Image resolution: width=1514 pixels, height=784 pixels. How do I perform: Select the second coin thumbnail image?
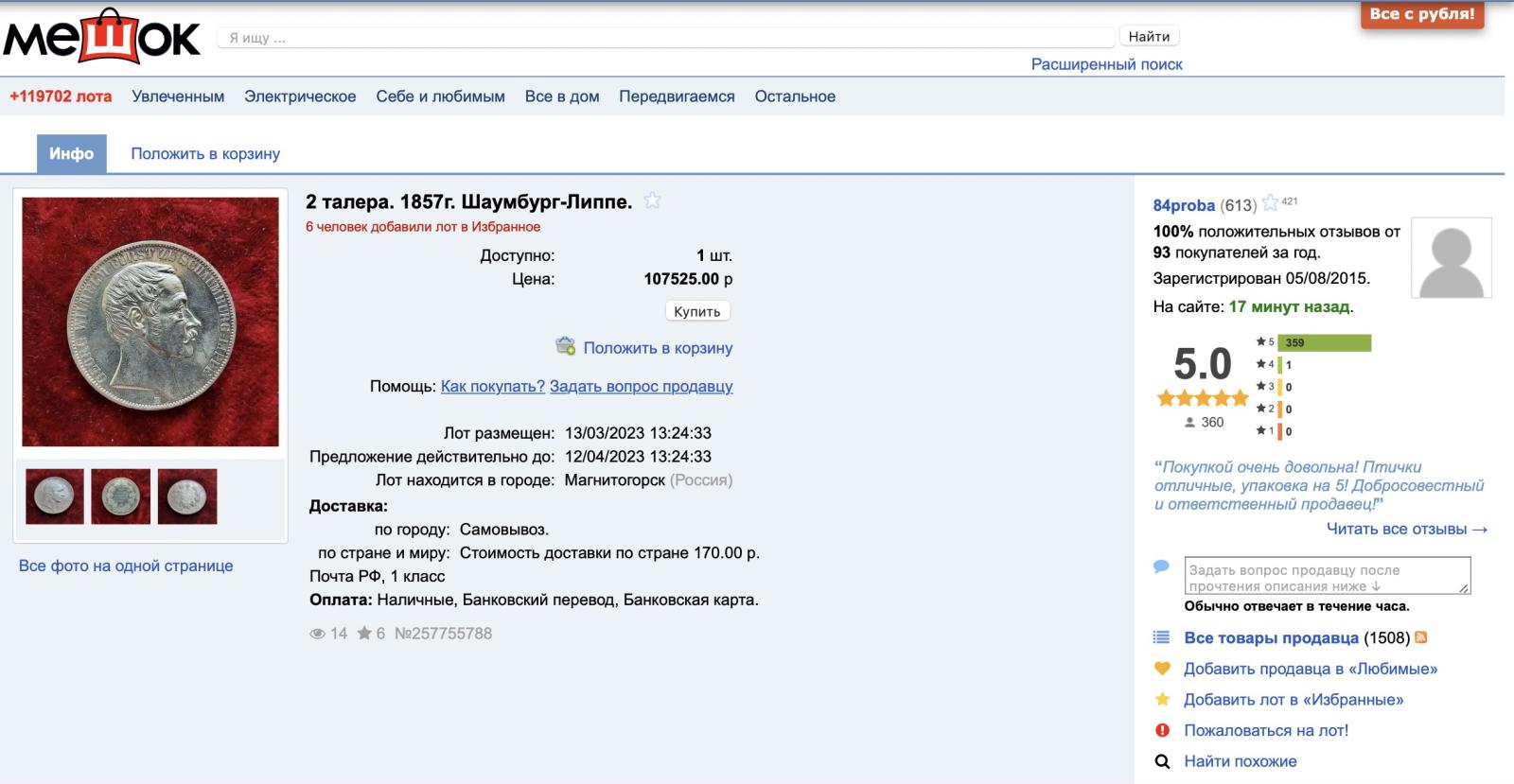(121, 497)
